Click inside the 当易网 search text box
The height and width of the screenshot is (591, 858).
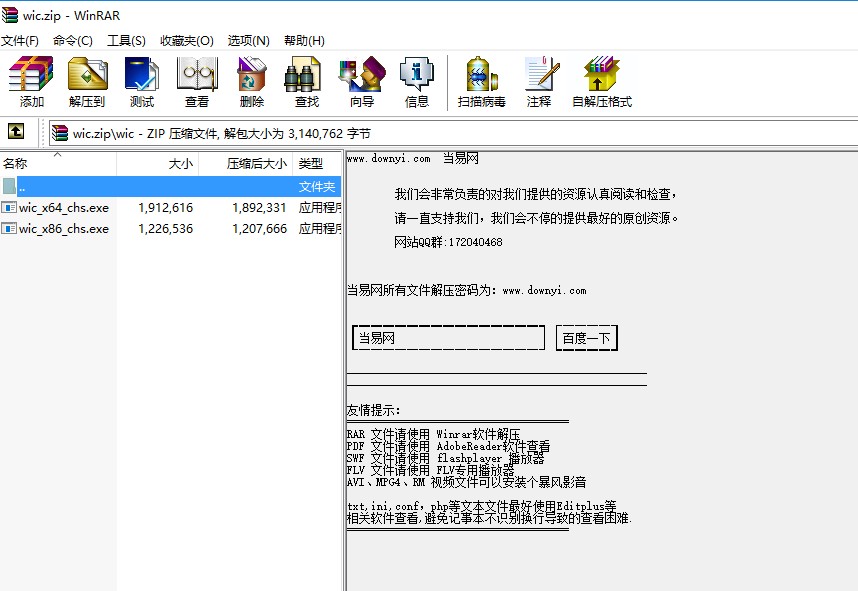pyautogui.click(x=447, y=337)
